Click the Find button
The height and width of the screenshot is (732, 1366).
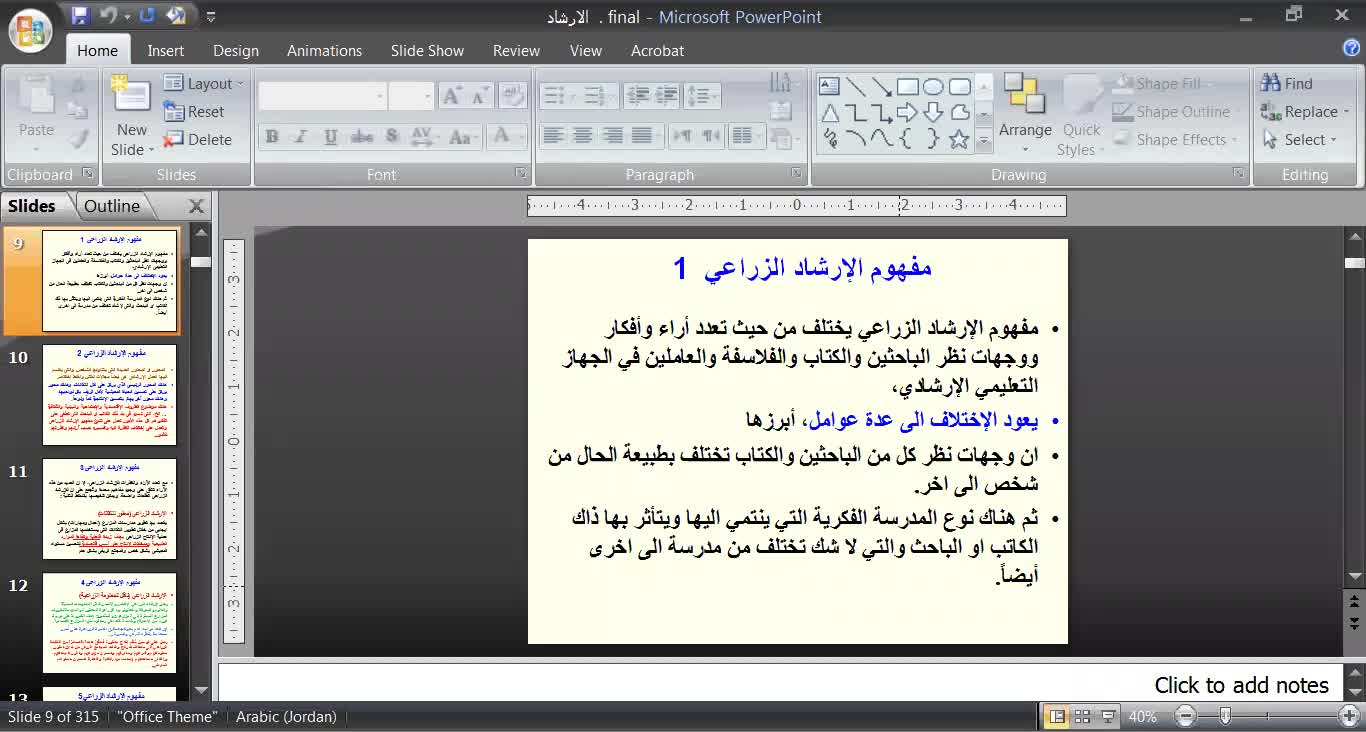[1287, 84]
